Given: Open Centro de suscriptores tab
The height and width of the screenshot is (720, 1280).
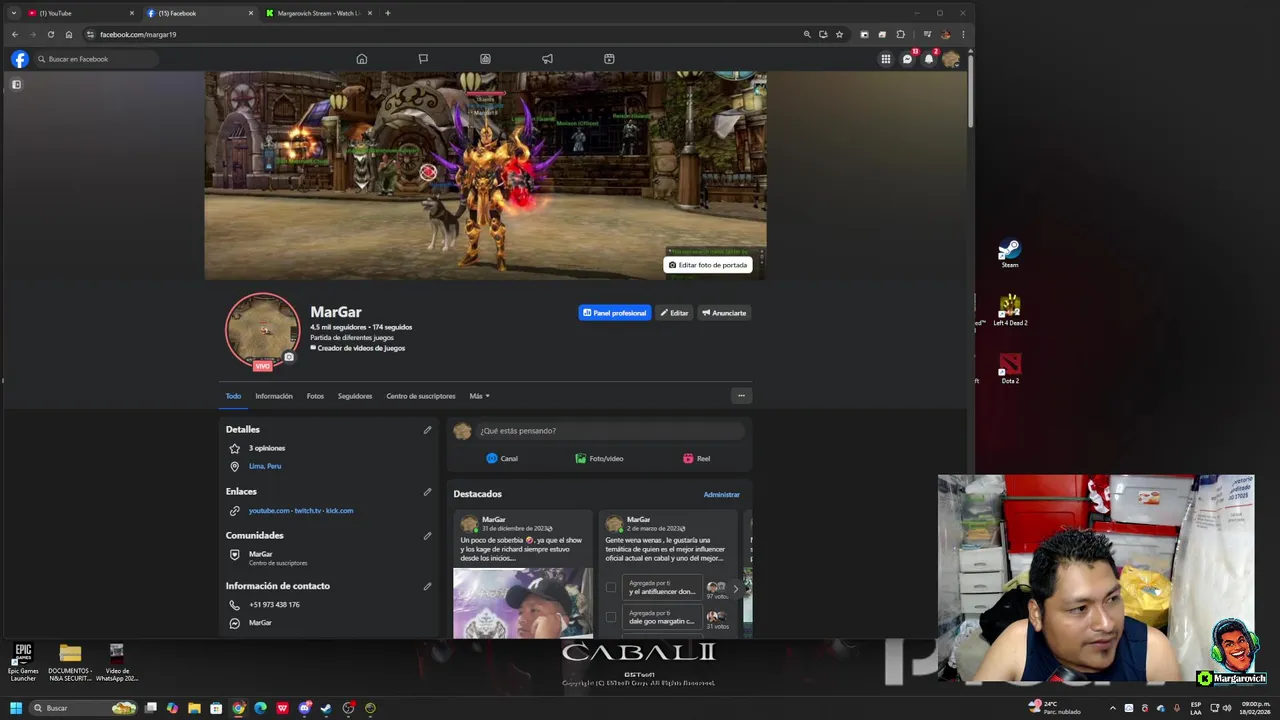Looking at the screenshot, I should 421,396.
